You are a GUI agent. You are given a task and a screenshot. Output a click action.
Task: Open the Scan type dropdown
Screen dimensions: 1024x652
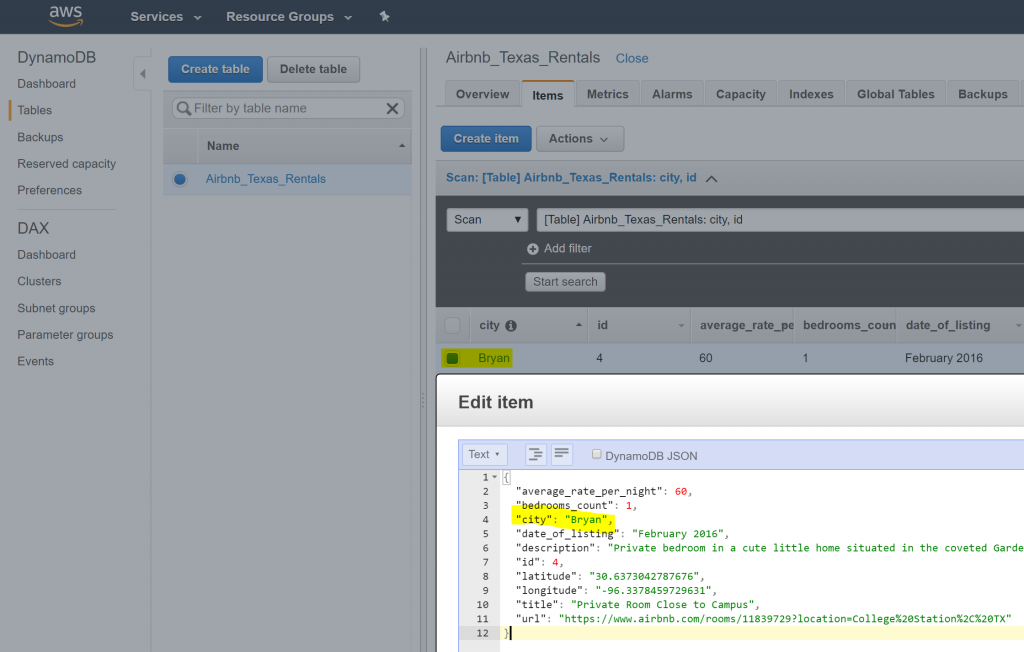(x=487, y=220)
